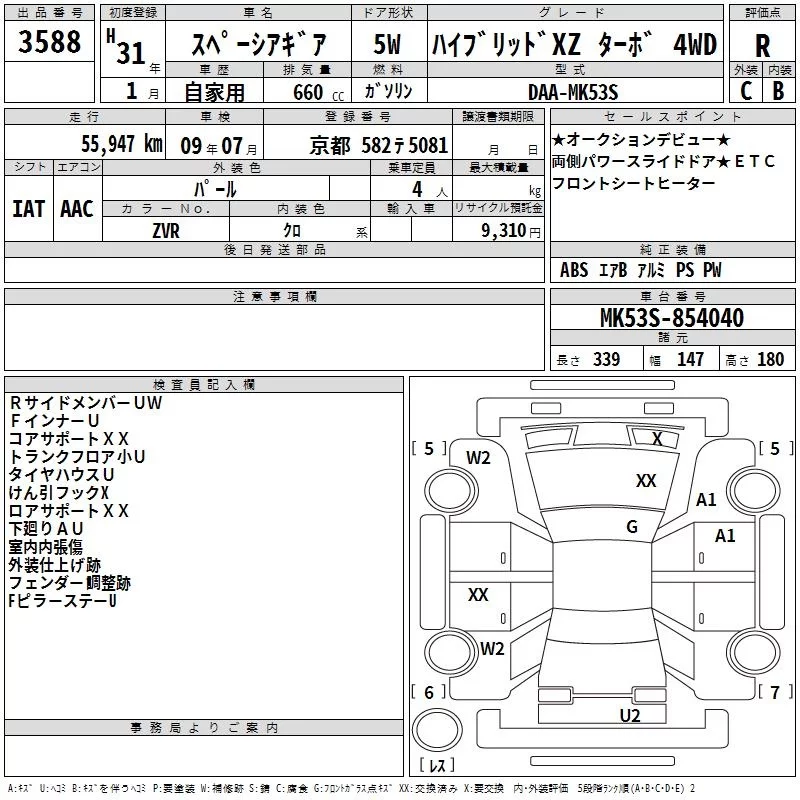Select the shift type IAT
This screenshot has width=800, height=800.
29,209
